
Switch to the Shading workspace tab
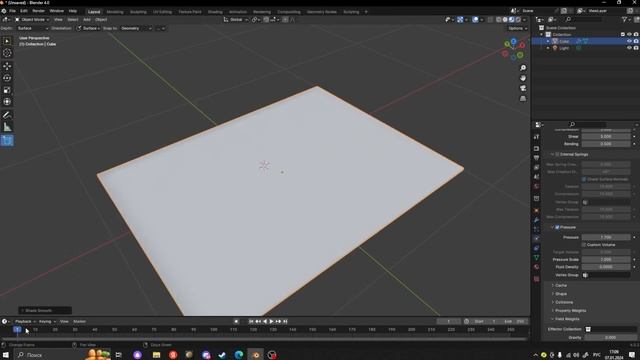[215, 12]
